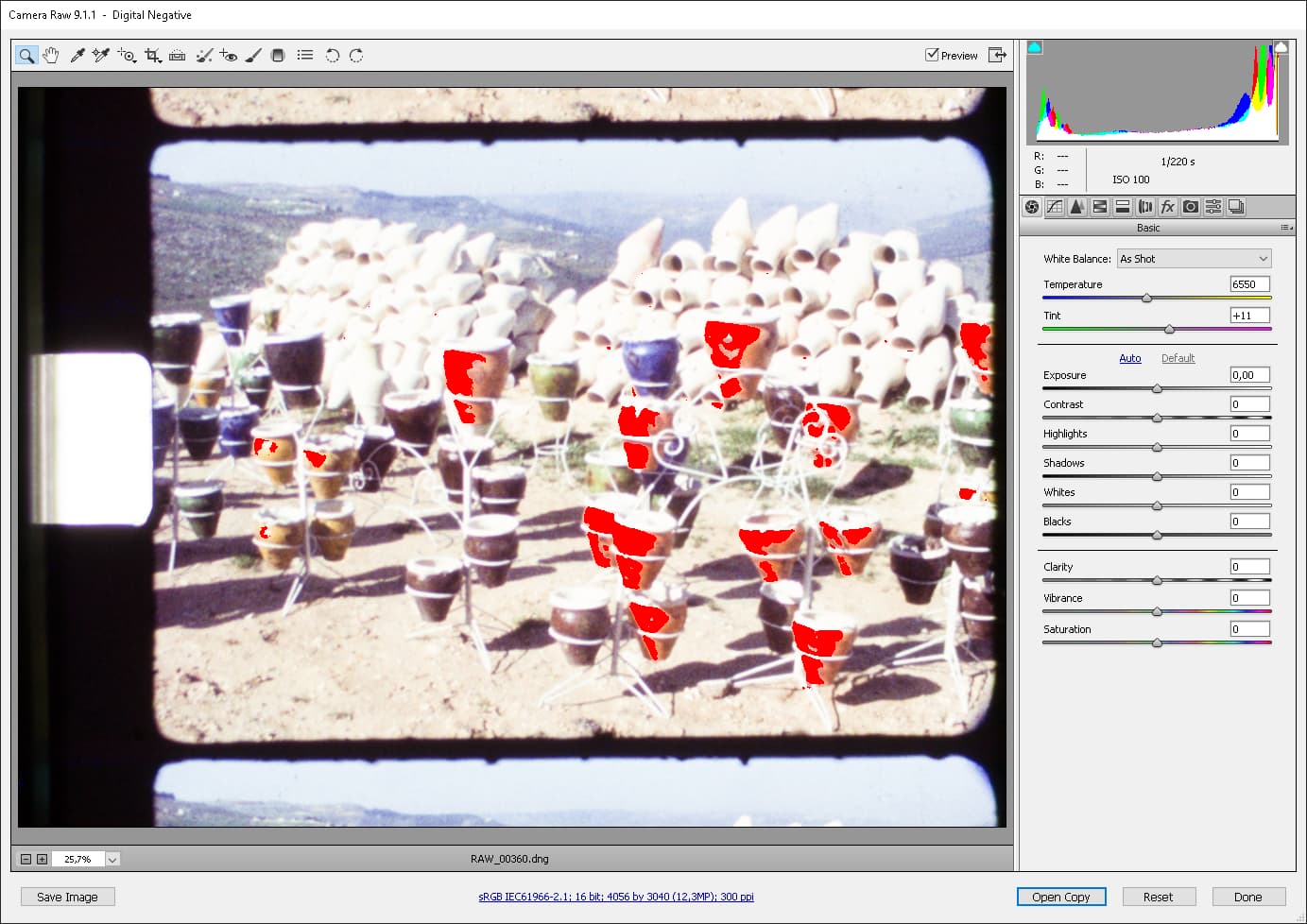Switch to the Tone Curve tab
The width and height of the screenshot is (1307, 924).
click(1055, 207)
